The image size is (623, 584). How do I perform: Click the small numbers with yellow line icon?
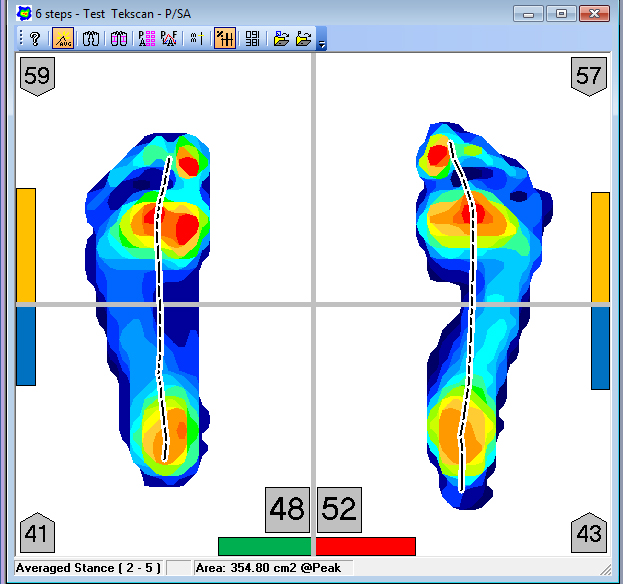195,39
